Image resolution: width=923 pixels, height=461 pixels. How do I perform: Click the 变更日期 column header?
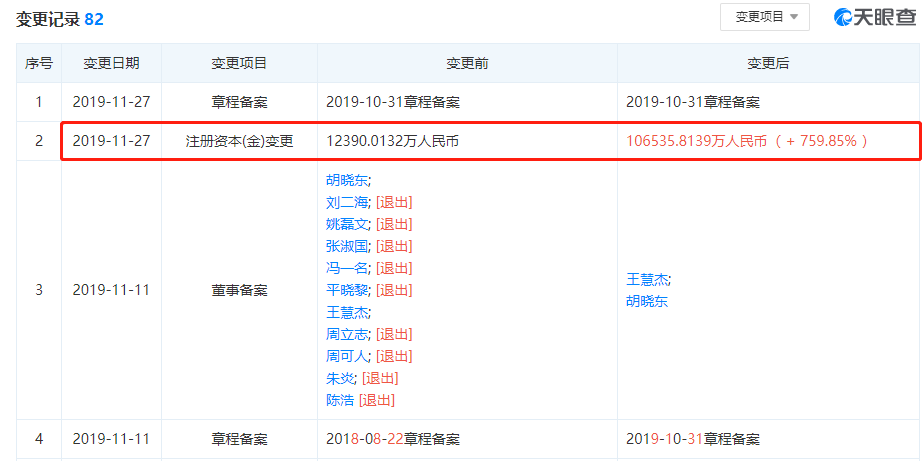click(111, 63)
